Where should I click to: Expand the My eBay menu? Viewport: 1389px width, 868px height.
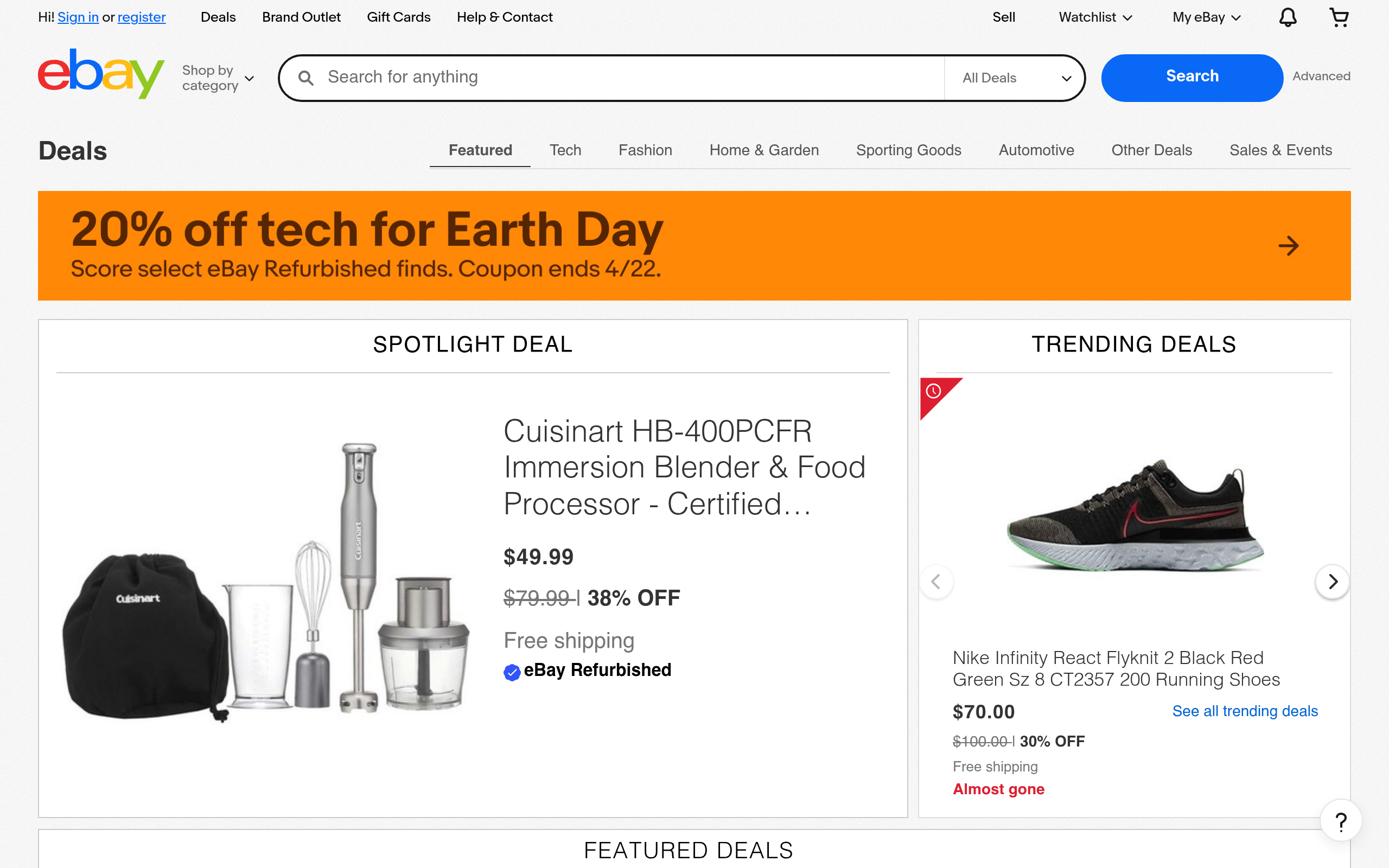point(1206,17)
